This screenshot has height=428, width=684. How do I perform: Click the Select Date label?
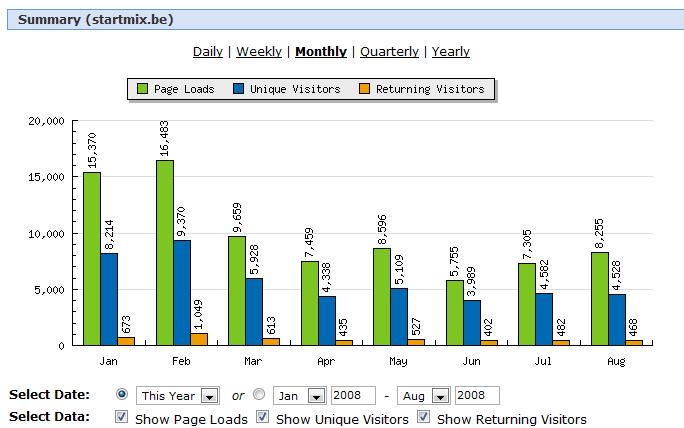49,394
